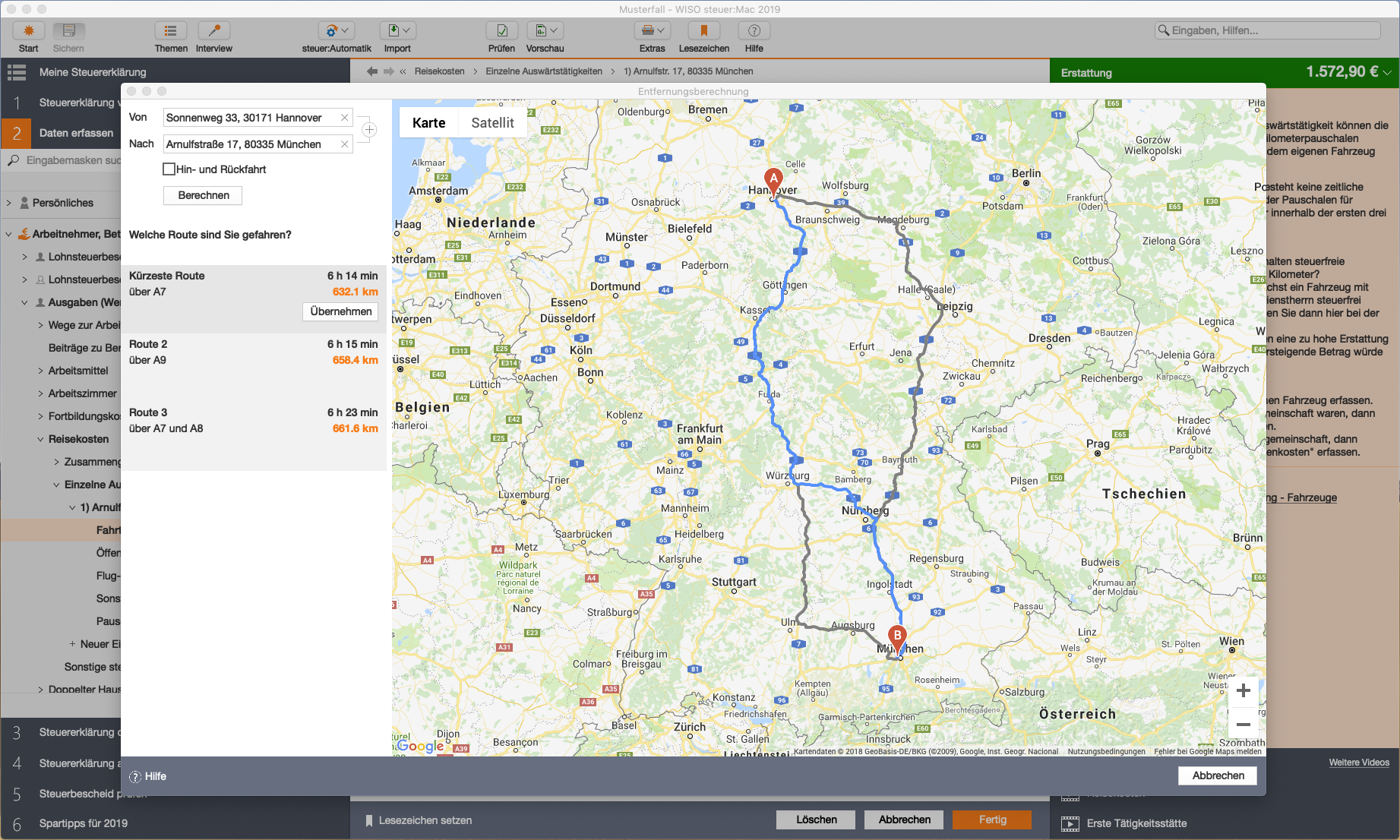Image resolution: width=1400 pixels, height=840 pixels.
Task: Click Abbrechen in the main window footer
Action: tap(904, 819)
